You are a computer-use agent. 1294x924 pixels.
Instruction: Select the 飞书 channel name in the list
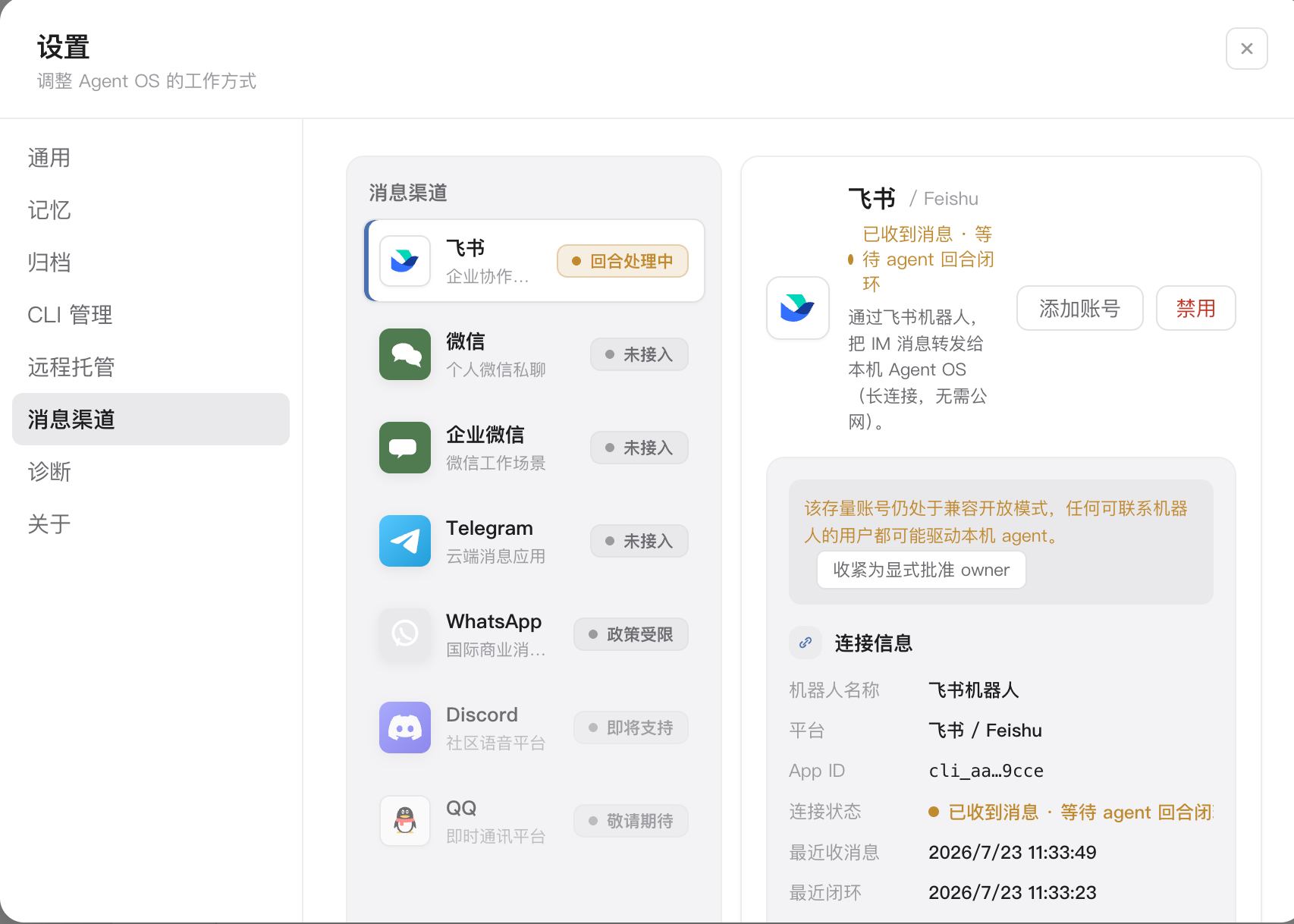(x=466, y=248)
